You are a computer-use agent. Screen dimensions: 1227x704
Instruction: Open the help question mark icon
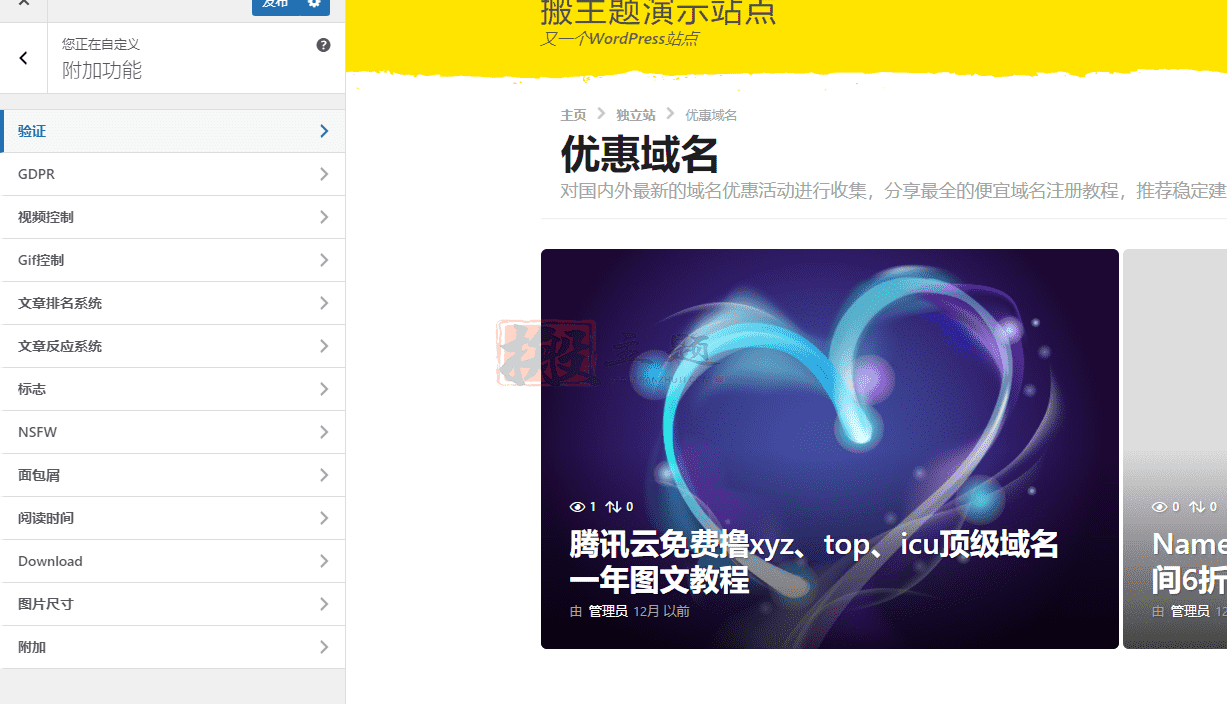pos(323,45)
